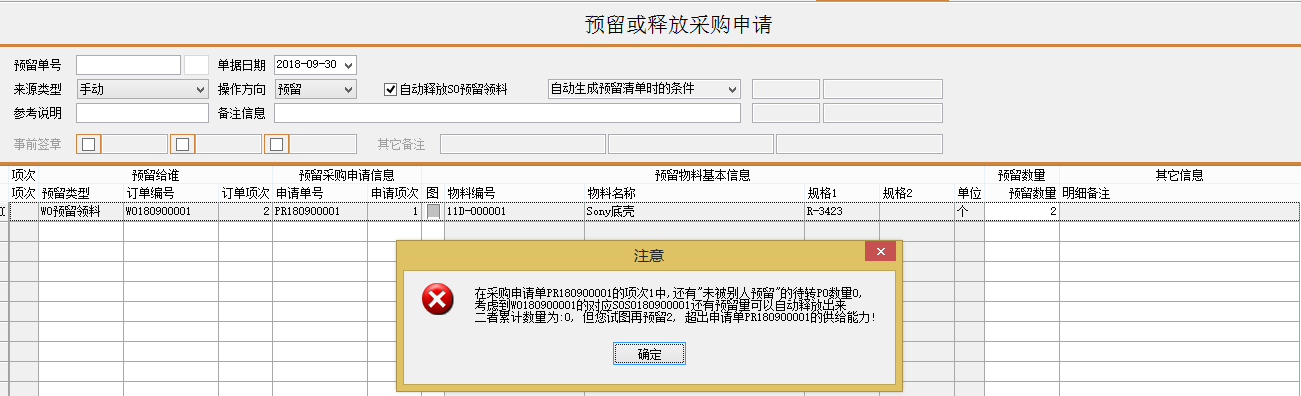Click the 预留单号 input field

[x=128, y=65]
